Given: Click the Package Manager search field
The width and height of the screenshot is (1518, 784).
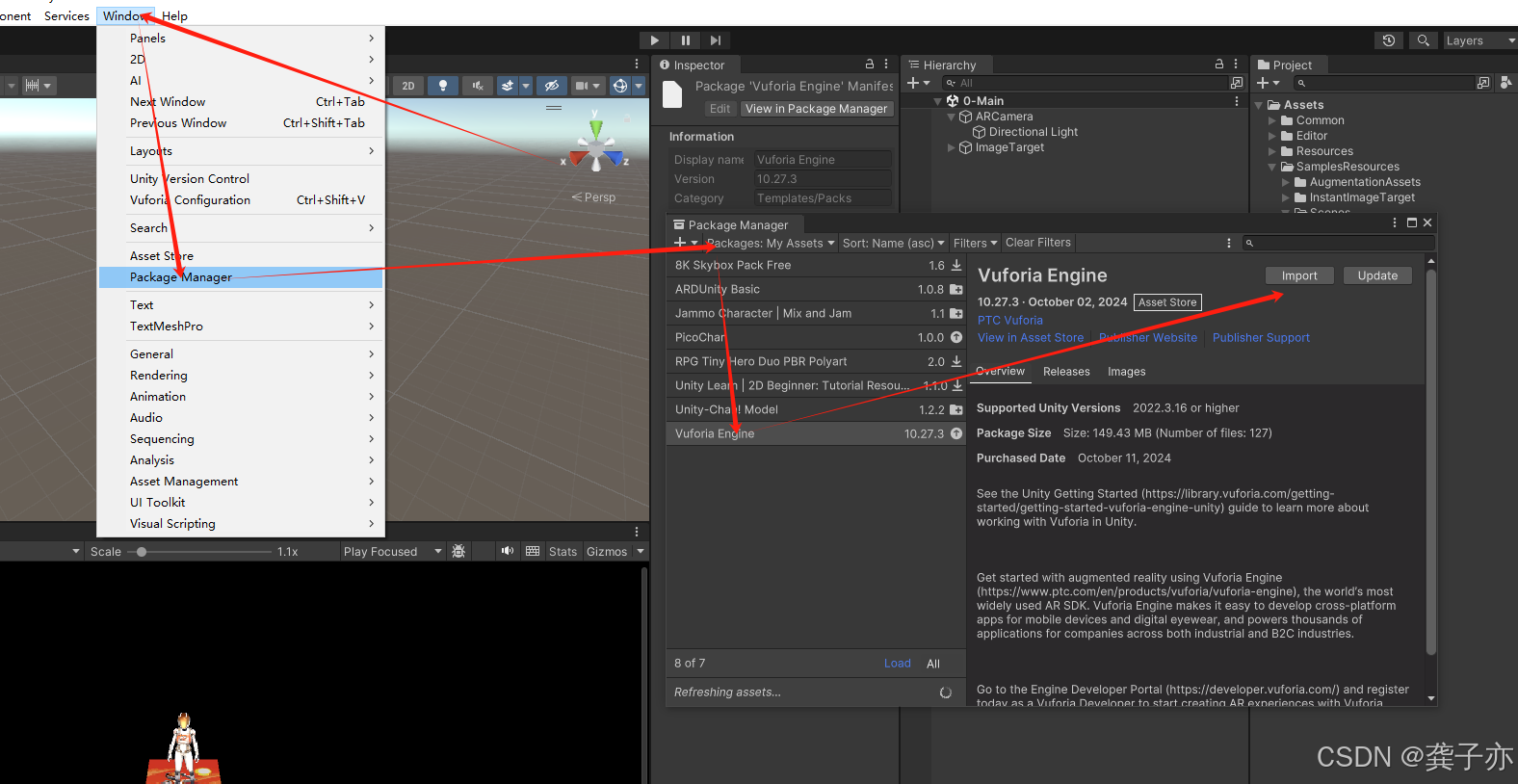Looking at the screenshot, I should point(1337,243).
